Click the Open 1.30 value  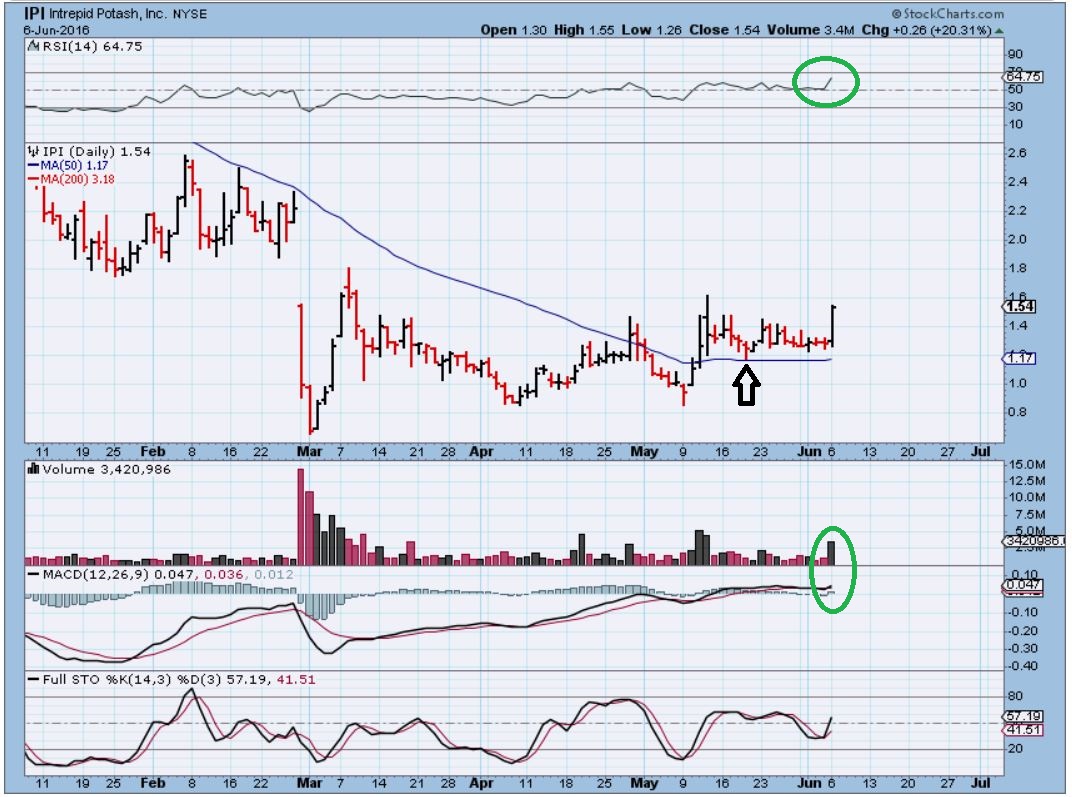513,30
